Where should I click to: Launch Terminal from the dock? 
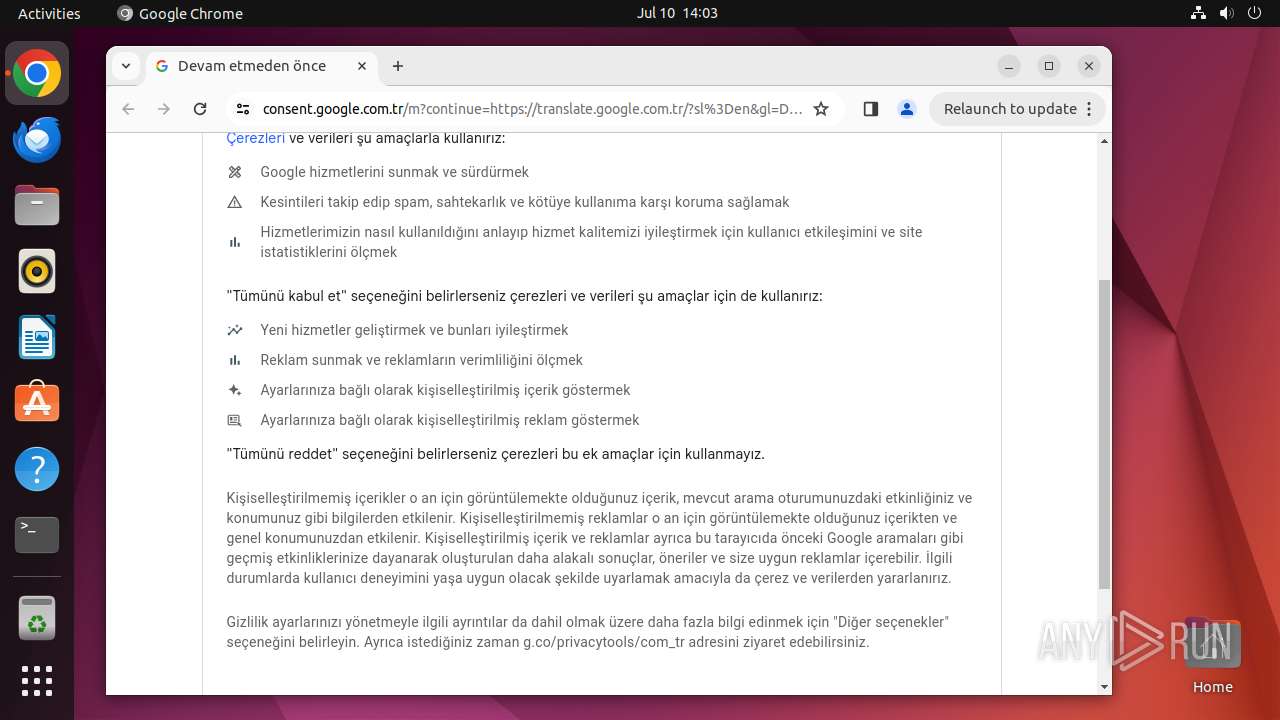coord(37,535)
